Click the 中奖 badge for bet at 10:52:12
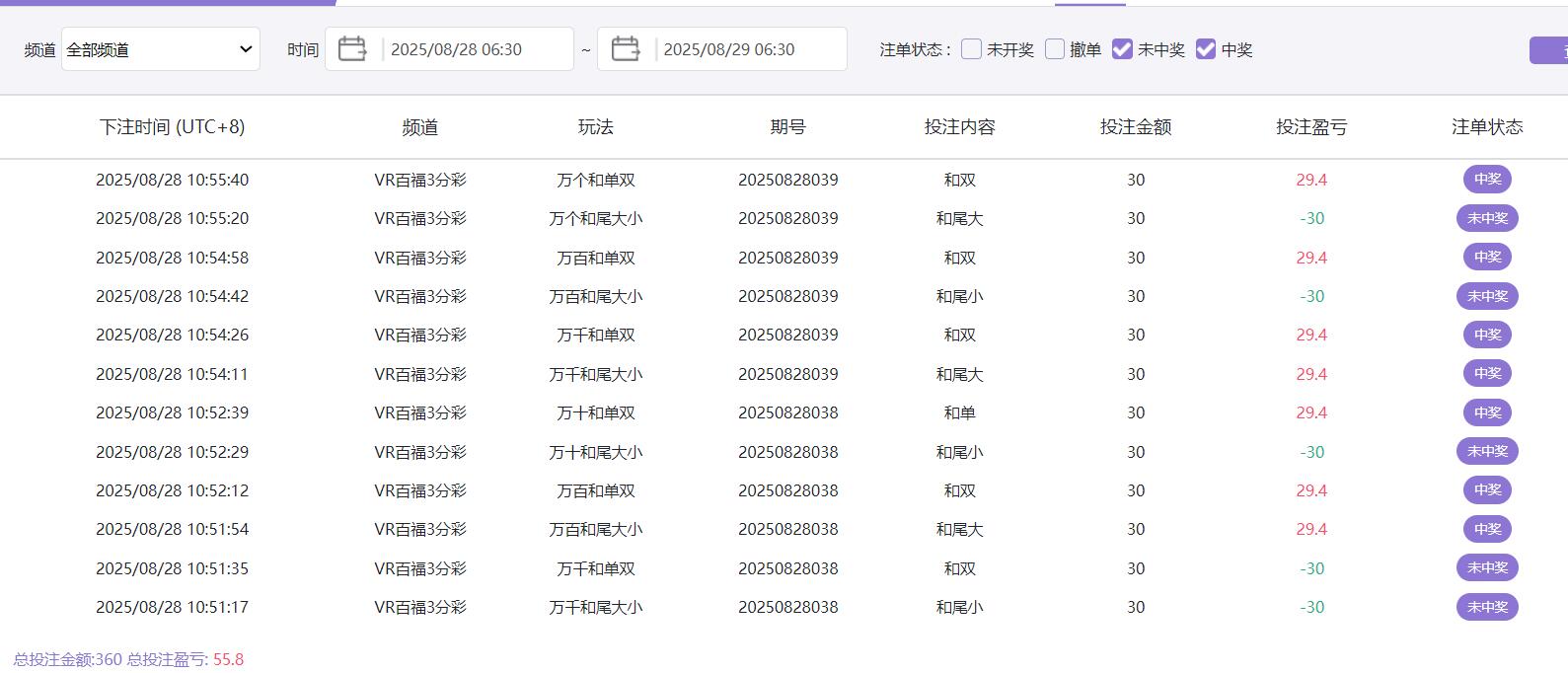The image size is (1568, 673). point(1487,490)
